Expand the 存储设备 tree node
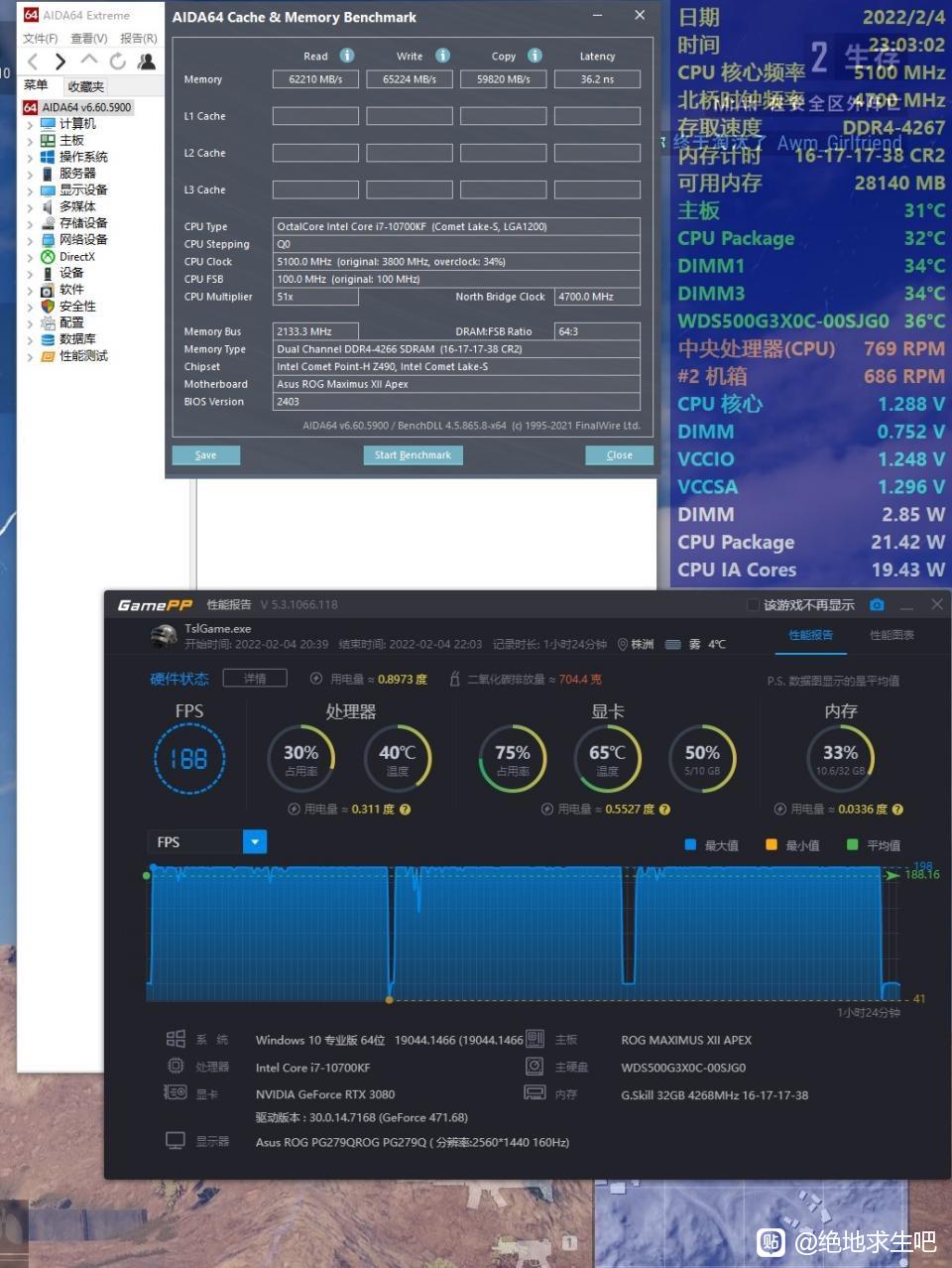952x1268 pixels. tap(30, 223)
